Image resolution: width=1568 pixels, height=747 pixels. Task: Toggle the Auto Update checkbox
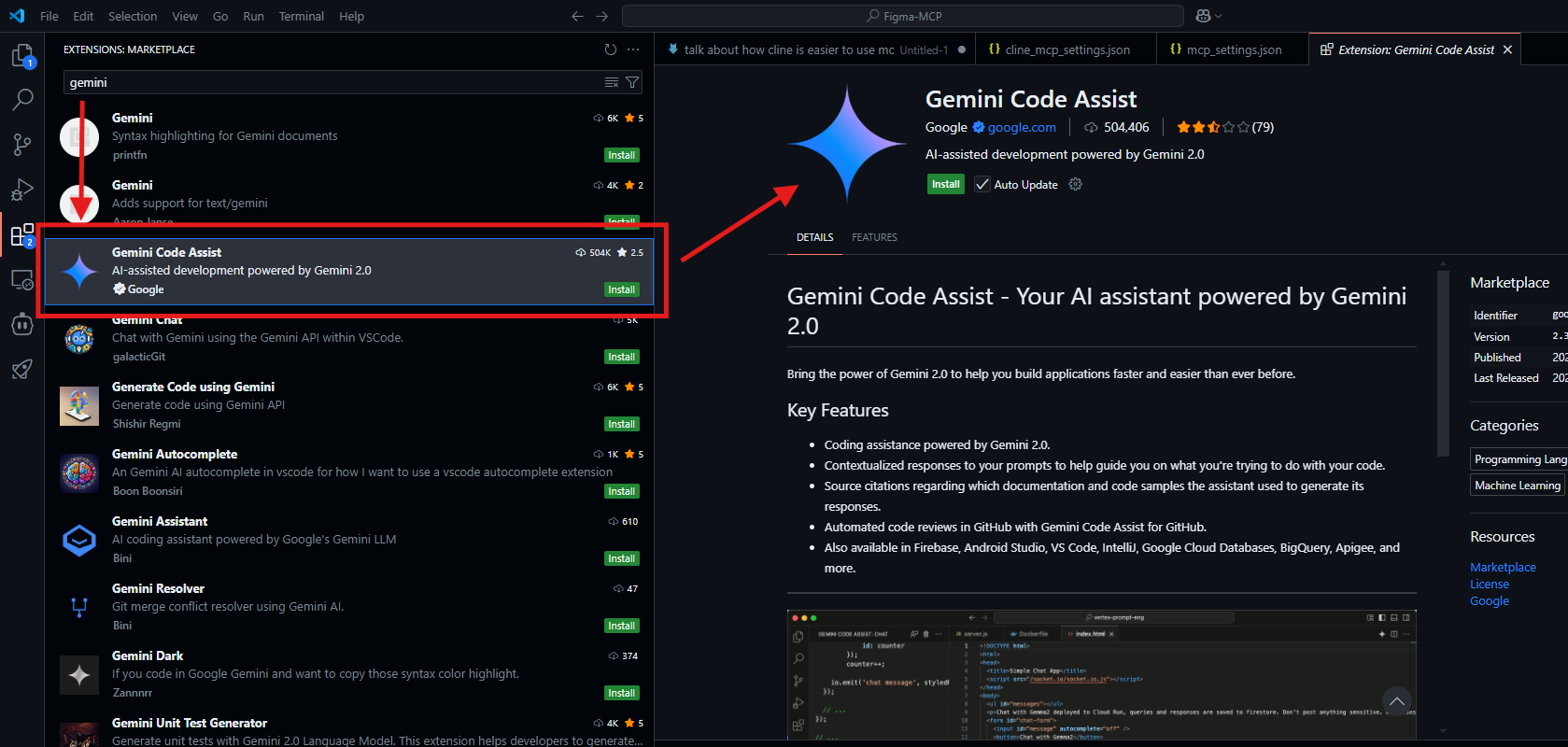pyautogui.click(x=982, y=184)
